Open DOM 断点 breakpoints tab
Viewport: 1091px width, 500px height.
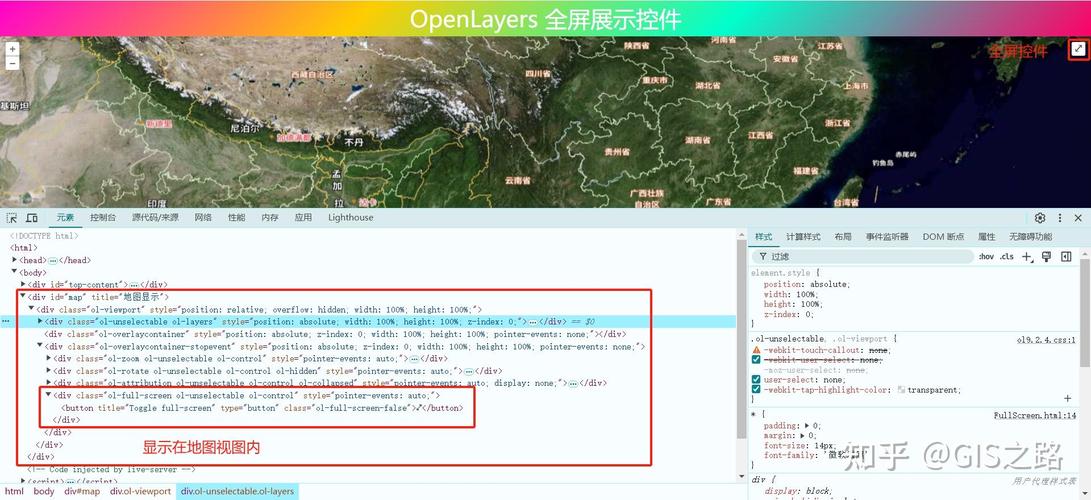coord(943,237)
